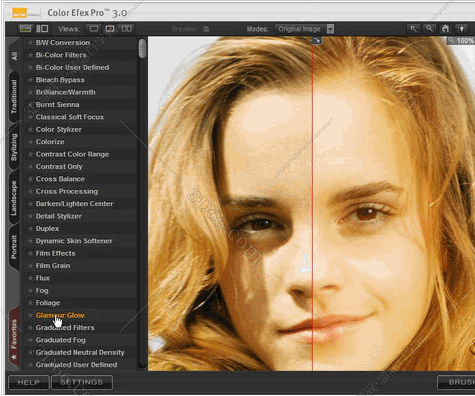Viewport: 475px width, 396px height.
Task: Select the Brilliance/Warmth filter
Action: [x=80, y=92]
